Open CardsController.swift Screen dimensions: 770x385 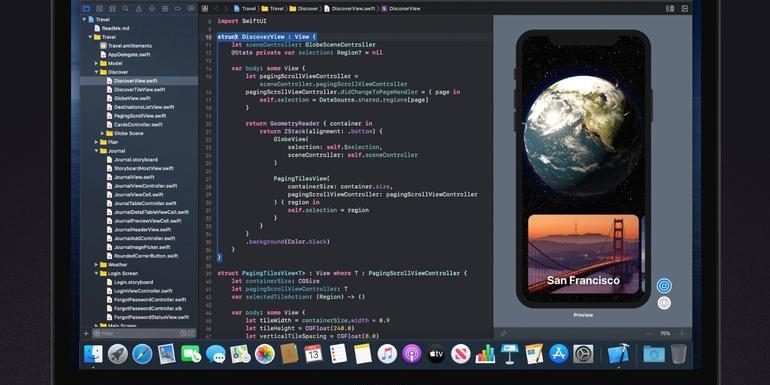tap(134, 125)
